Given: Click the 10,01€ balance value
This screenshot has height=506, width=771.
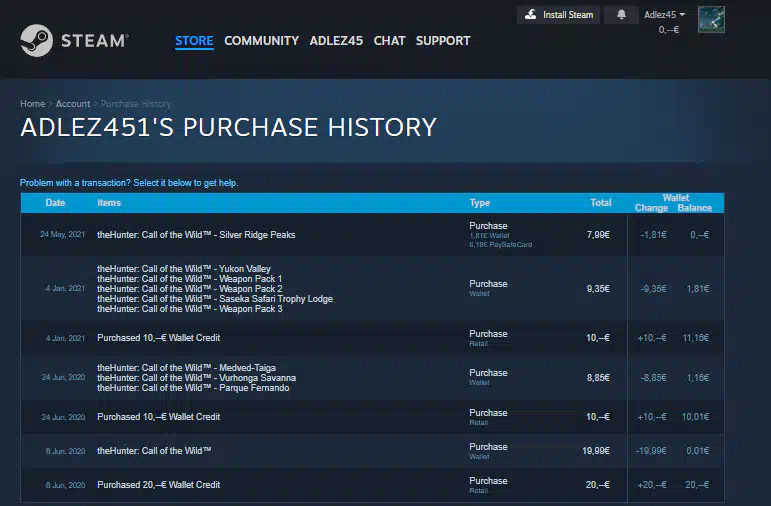Looking at the screenshot, I should click(695, 417).
